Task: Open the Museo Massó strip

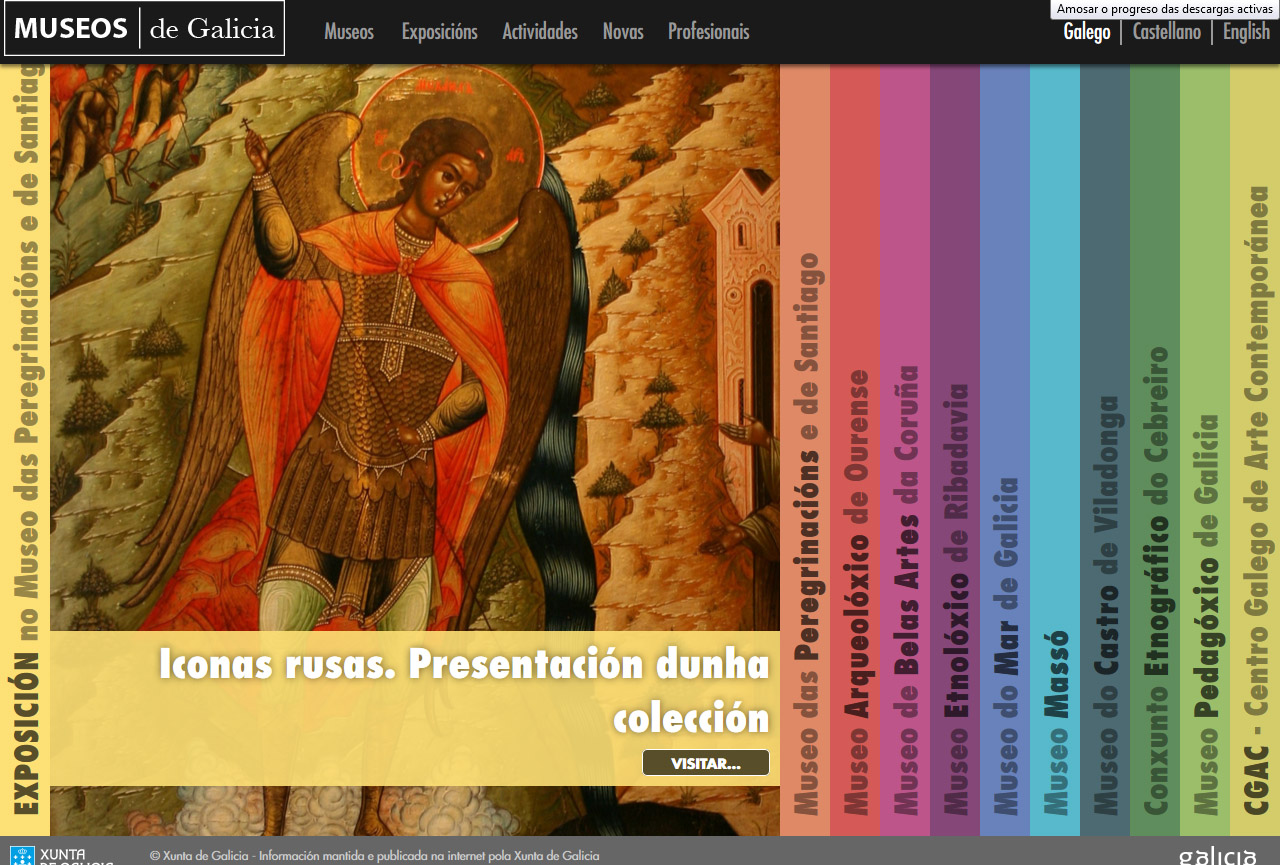Action: tap(1055, 450)
